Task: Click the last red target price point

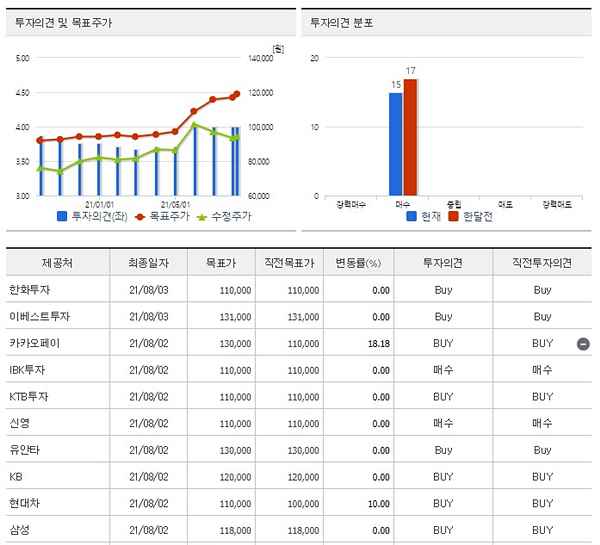Action: [x=237, y=94]
